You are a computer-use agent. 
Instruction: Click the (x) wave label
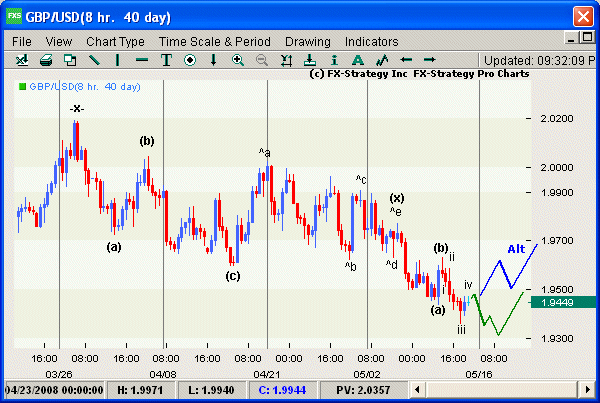tap(397, 198)
